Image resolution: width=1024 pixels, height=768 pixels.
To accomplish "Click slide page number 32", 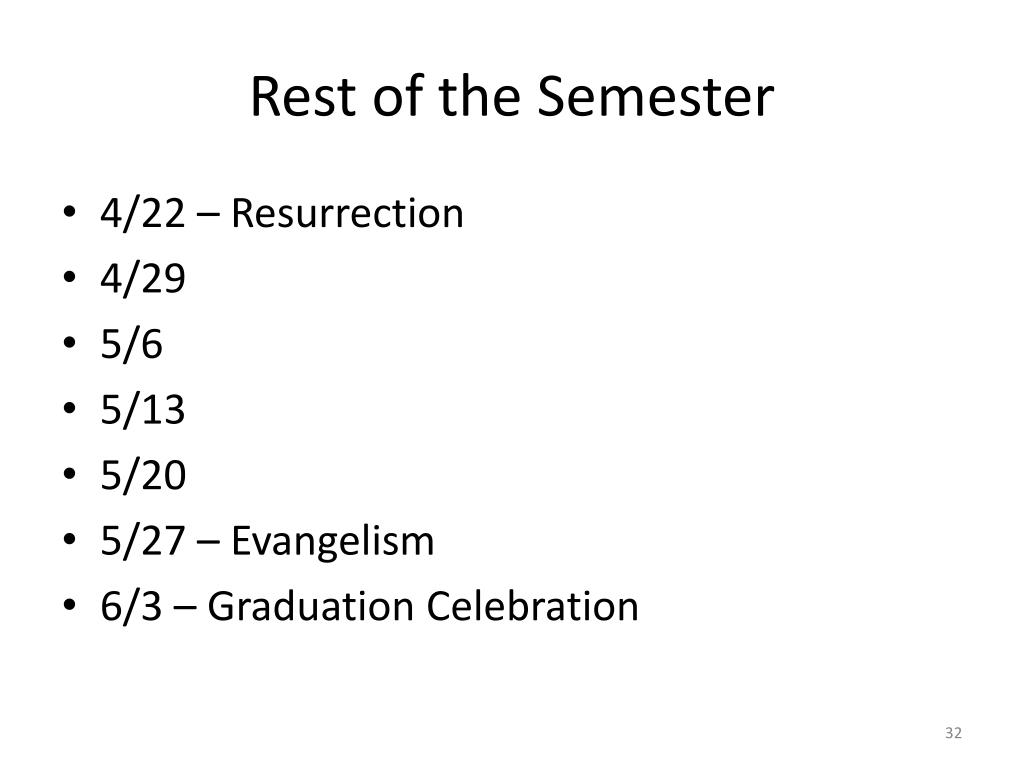I will click(953, 733).
